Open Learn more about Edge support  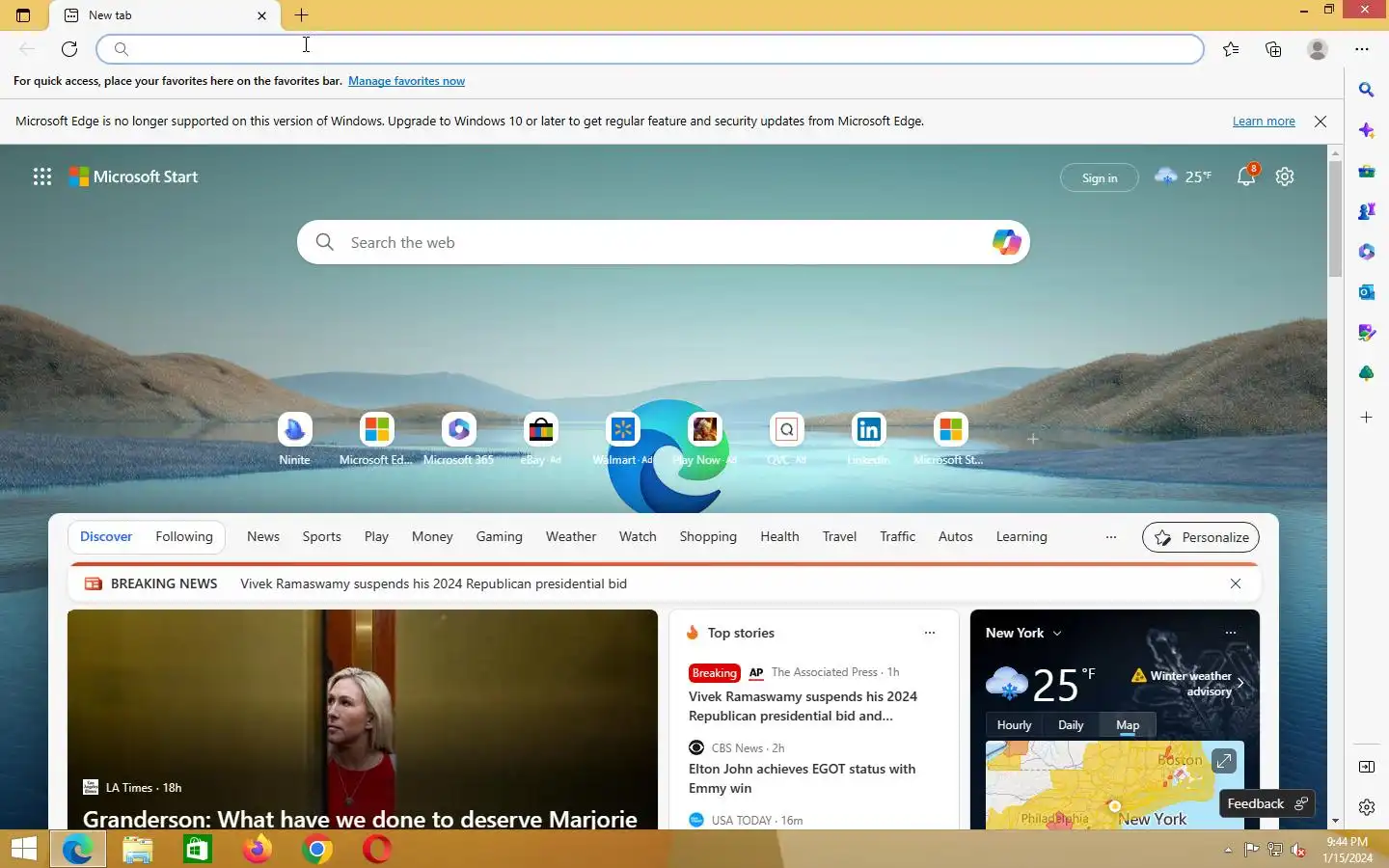tap(1264, 122)
